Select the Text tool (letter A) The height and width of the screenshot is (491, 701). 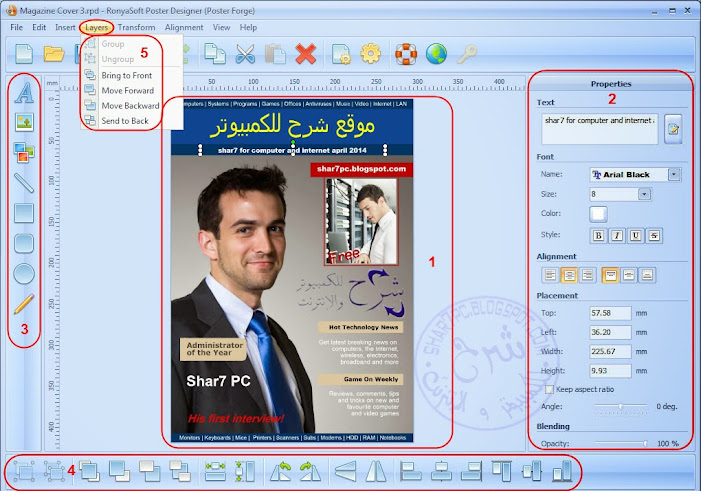24,93
